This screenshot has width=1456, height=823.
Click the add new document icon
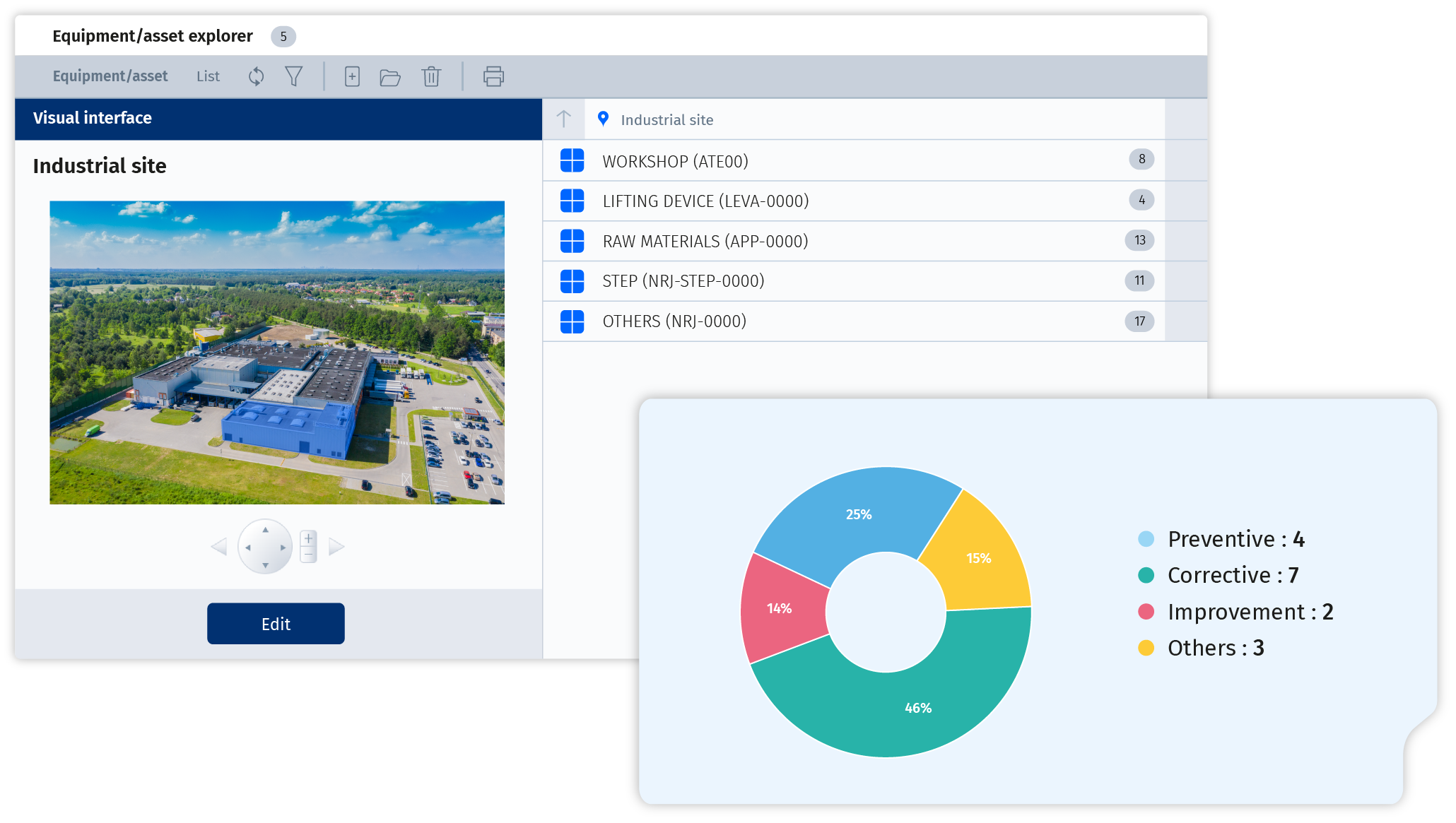pyautogui.click(x=352, y=76)
